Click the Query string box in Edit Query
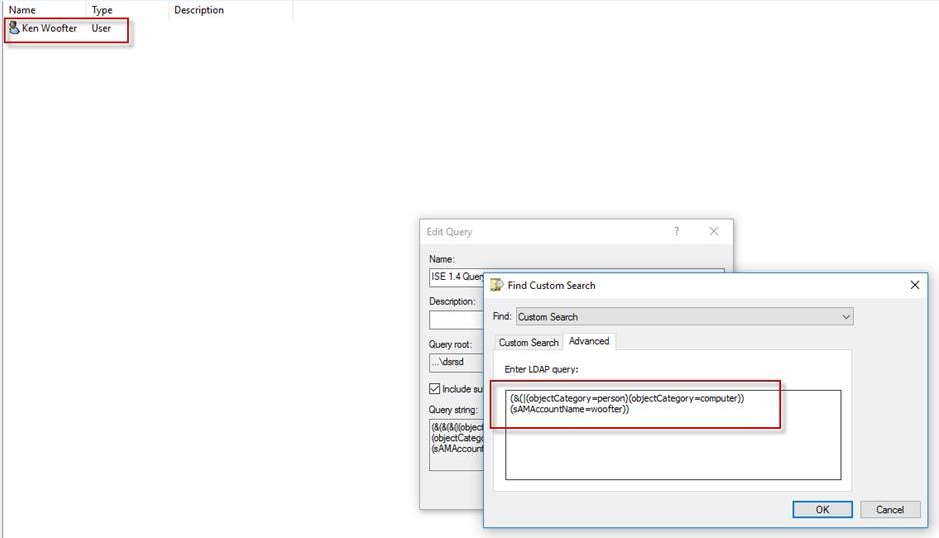This screenshot has width=939, height=538. click(x=456, y=445)
